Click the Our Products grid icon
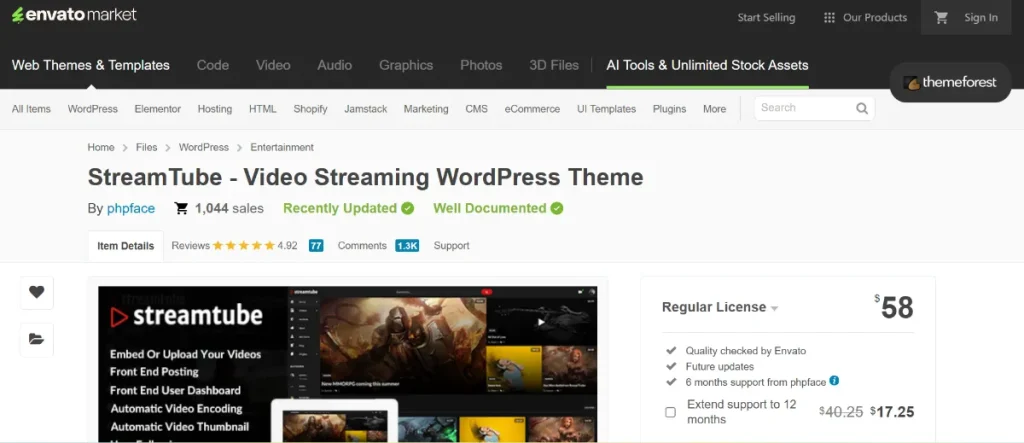The width and height of the screenshot is (1024, 443). tap(829, 18)
